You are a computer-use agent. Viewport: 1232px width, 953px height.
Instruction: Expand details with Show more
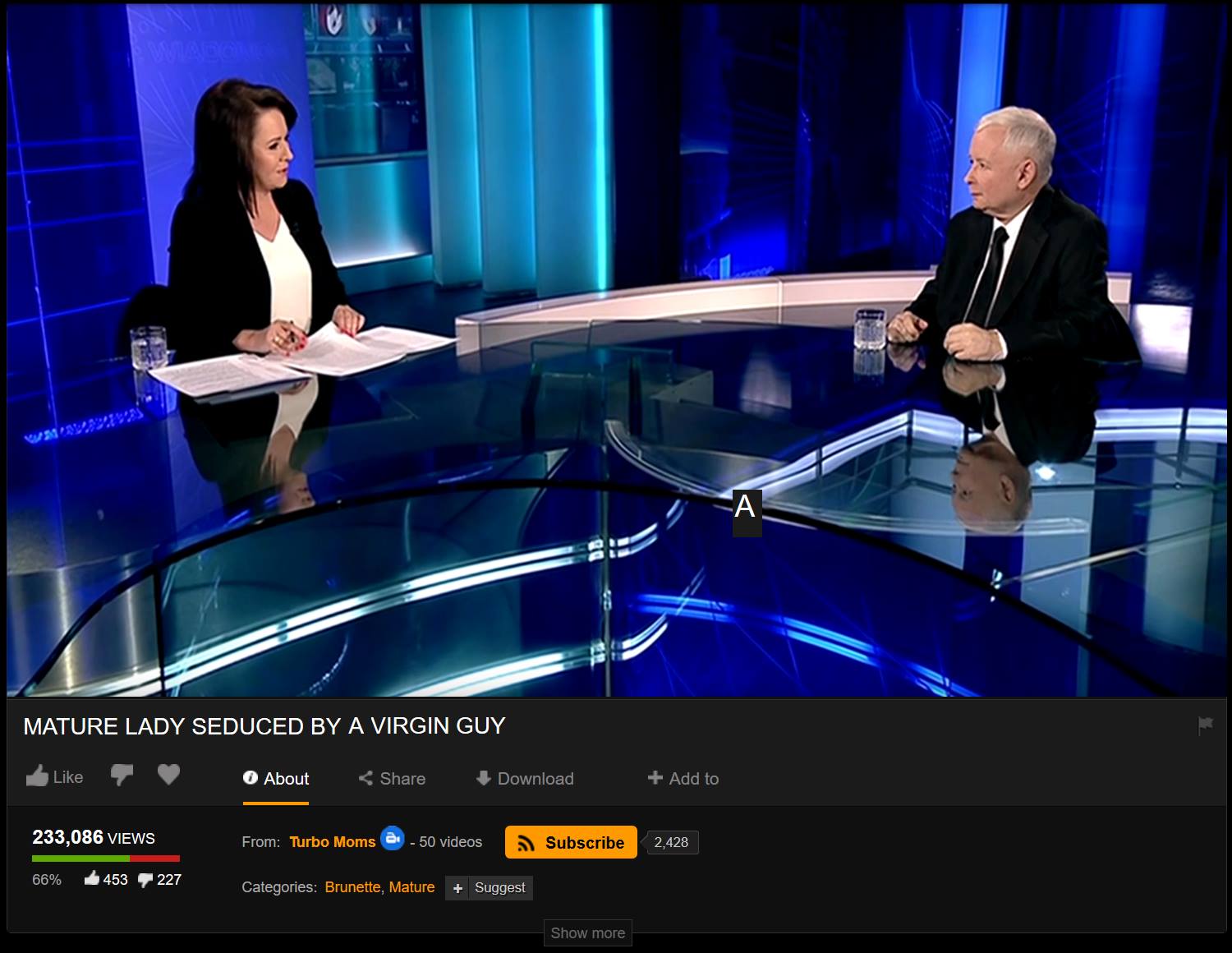click(587, 933)
